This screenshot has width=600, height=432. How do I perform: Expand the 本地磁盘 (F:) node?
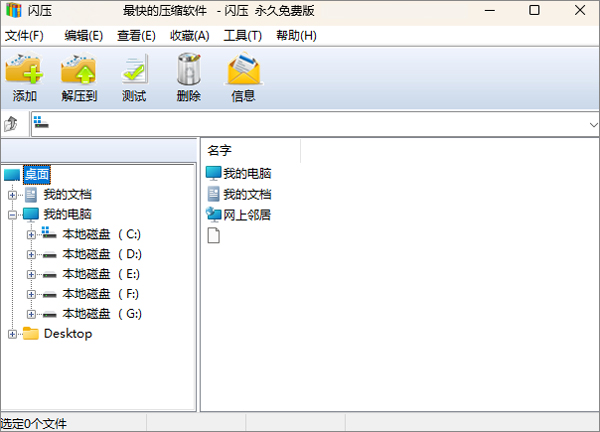coord(31,295)
